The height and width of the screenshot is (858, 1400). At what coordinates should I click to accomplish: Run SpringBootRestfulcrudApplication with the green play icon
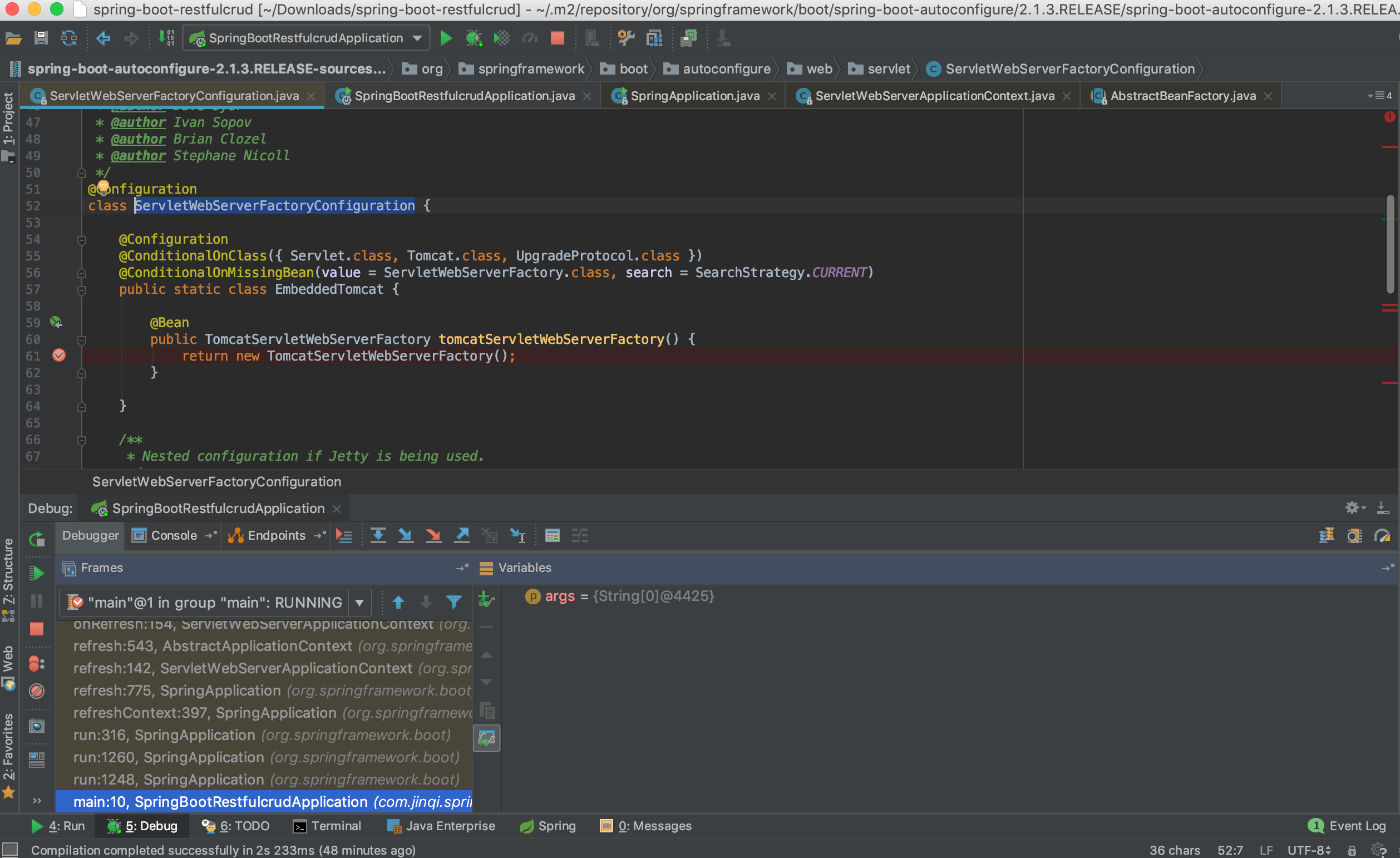(446, 38)
